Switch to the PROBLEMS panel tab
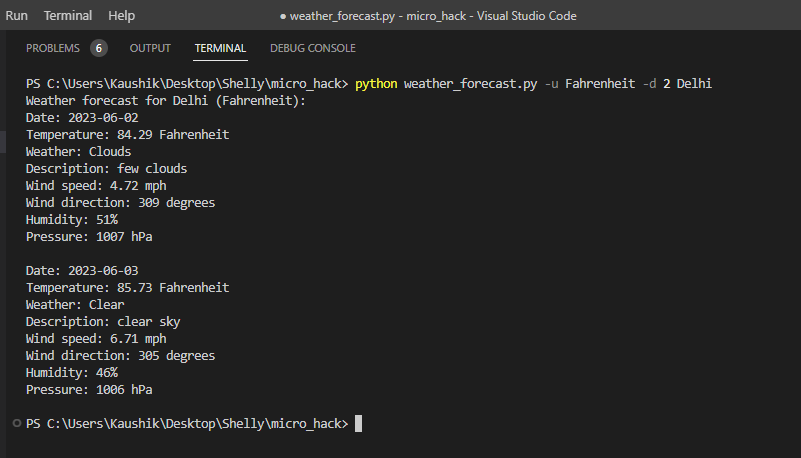Viewport: 801px width, 458px height. click(x=53, y=48)
